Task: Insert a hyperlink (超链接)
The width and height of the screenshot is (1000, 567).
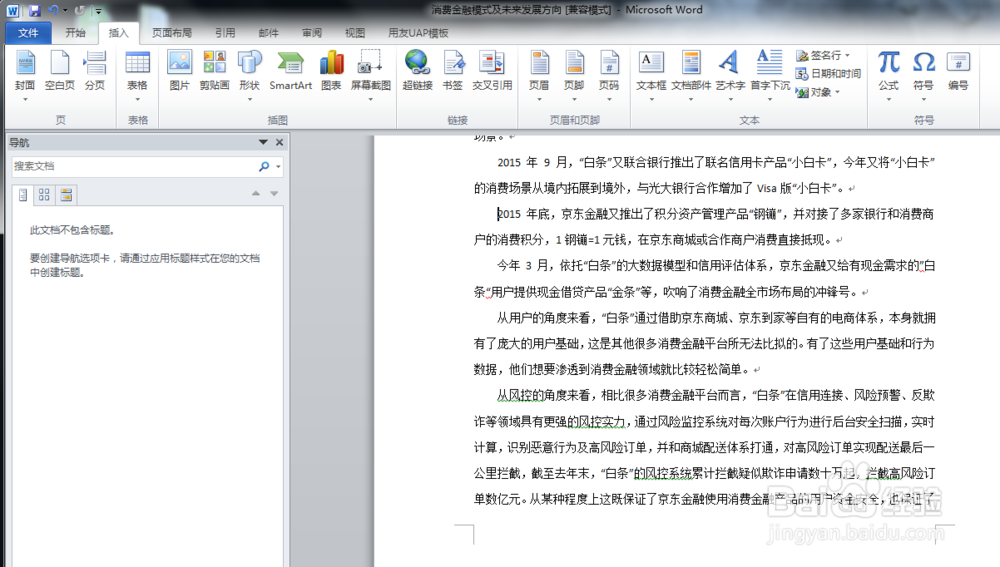Action: pyautogui.click(x=417, y=71)
